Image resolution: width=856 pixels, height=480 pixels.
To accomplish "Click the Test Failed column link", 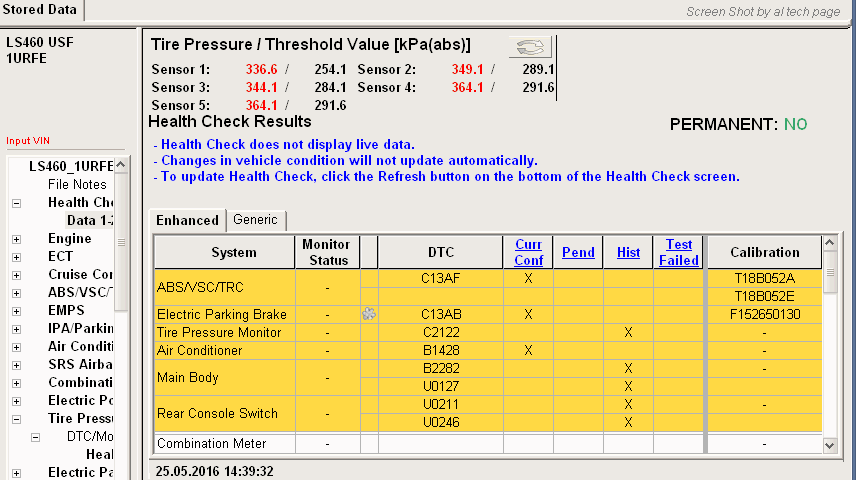I will point(679,252).
